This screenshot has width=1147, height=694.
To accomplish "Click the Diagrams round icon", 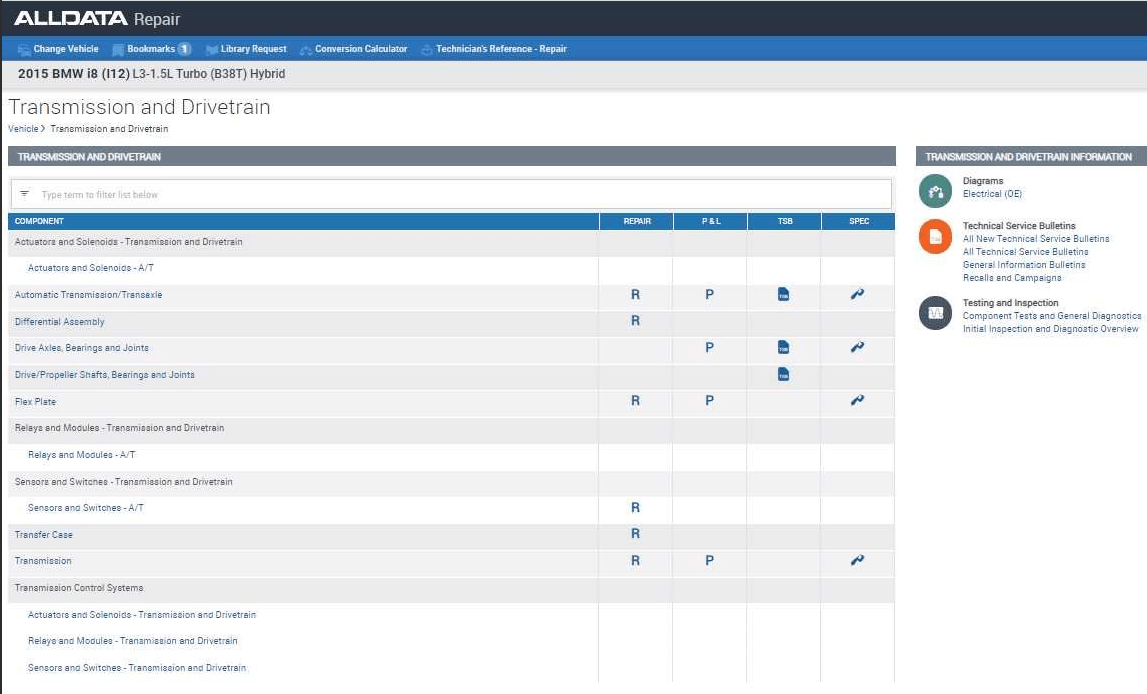I will coord(935,191).
